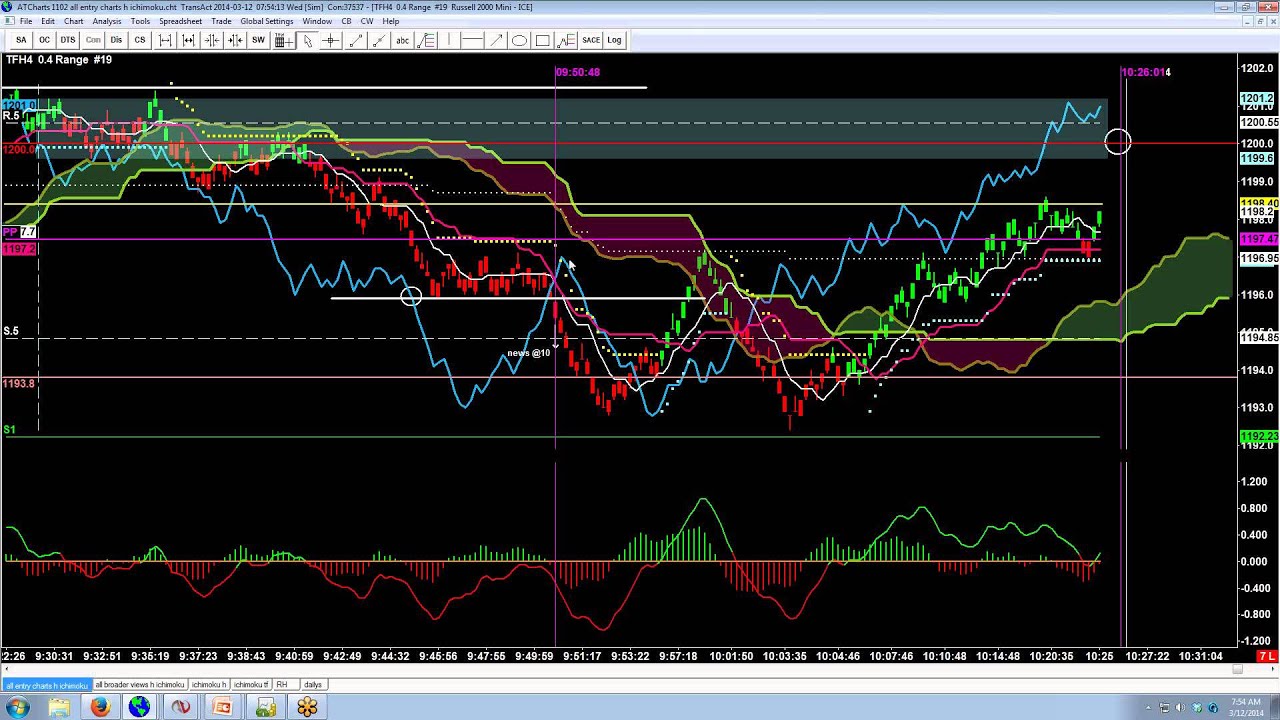Click the 1197.47 magenta price label
The width and height of the screenshot is (1280, 720).
[x=1258, y=240]
